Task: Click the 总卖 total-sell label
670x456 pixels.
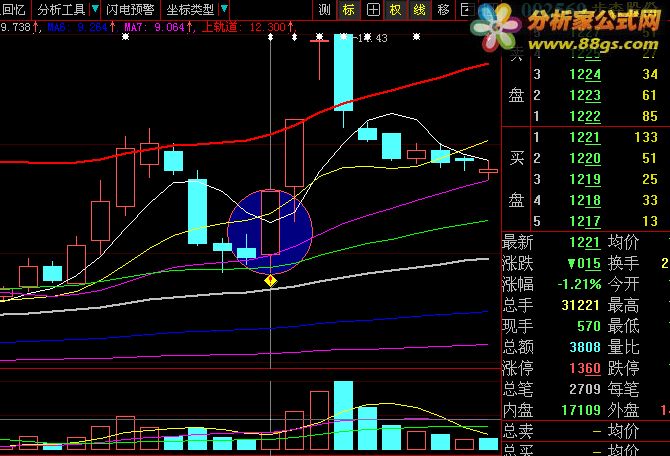Action: coord(518,431)
